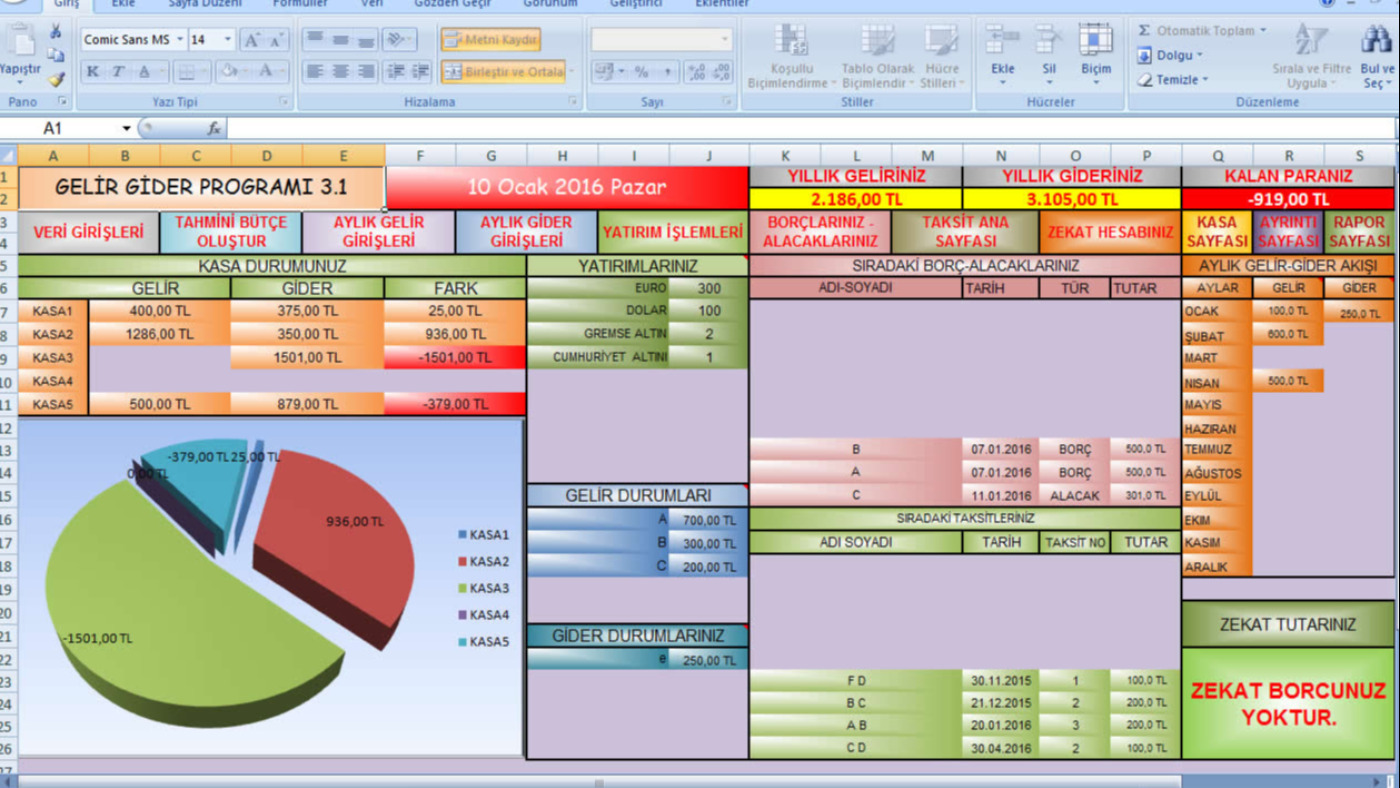The image size is (1400, 788).
Task: Open the Hizalama dialog launcher
Action: coord(573,102)
